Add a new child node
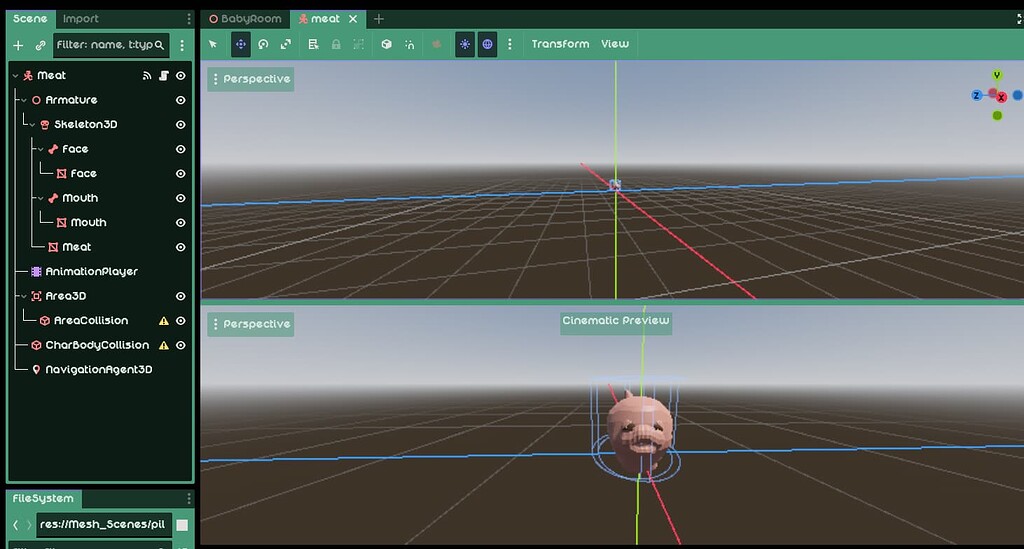The image size is (1024, 549). tap(18, 45)
